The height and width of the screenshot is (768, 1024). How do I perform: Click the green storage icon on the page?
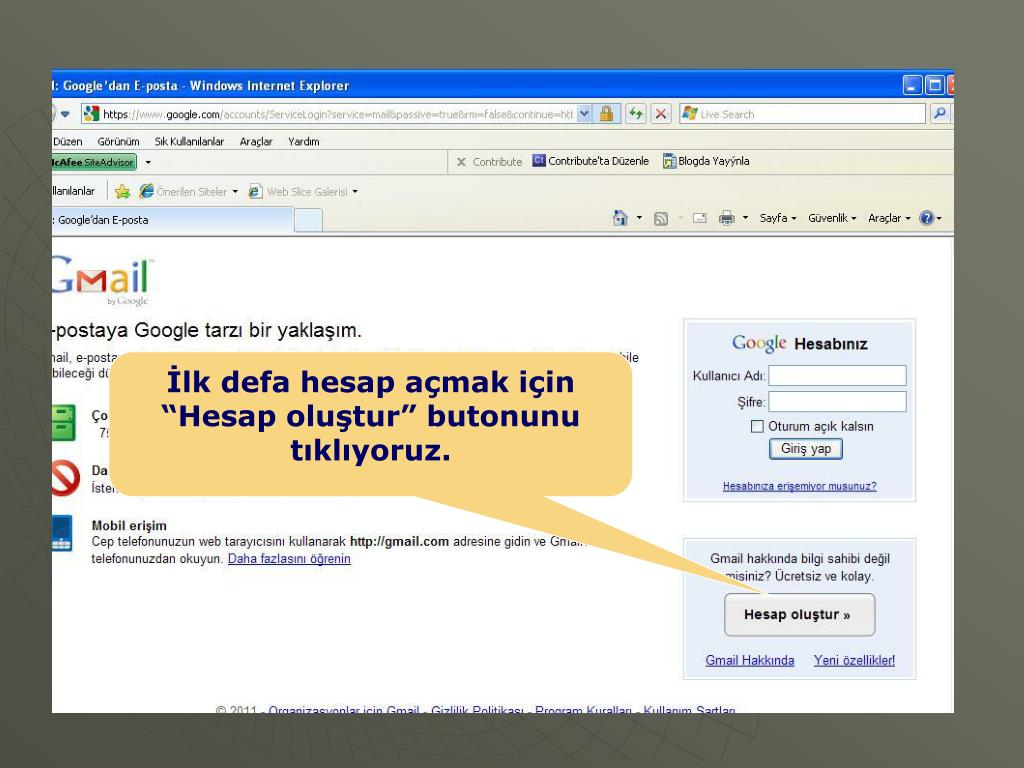click(64, 423)
